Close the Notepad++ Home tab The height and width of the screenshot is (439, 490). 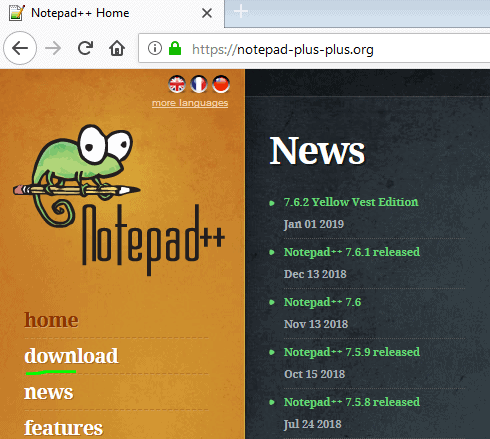click(x=207, y=13)
